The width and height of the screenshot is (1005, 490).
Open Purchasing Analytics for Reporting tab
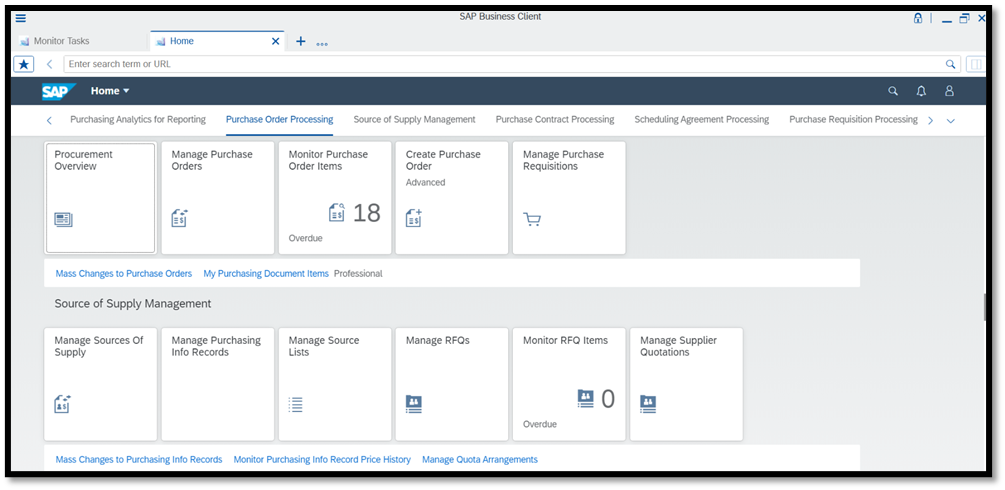(x=138, y=119)
